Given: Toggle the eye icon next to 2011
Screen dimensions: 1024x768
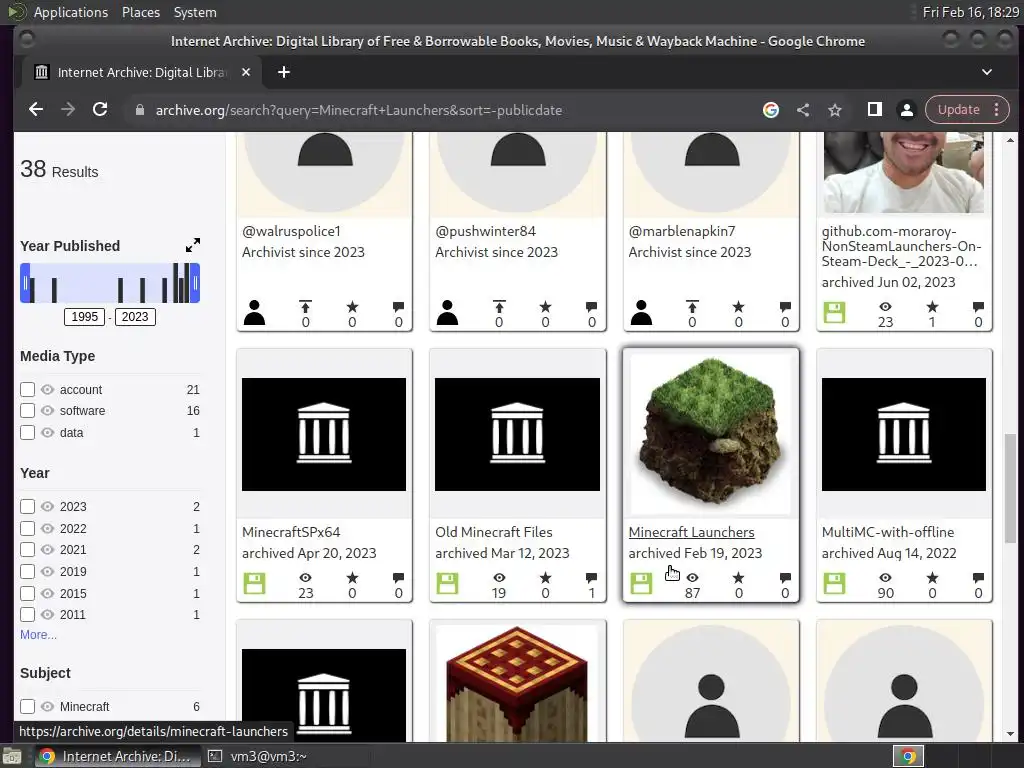Looking at the screenshot, I should 47,615.
